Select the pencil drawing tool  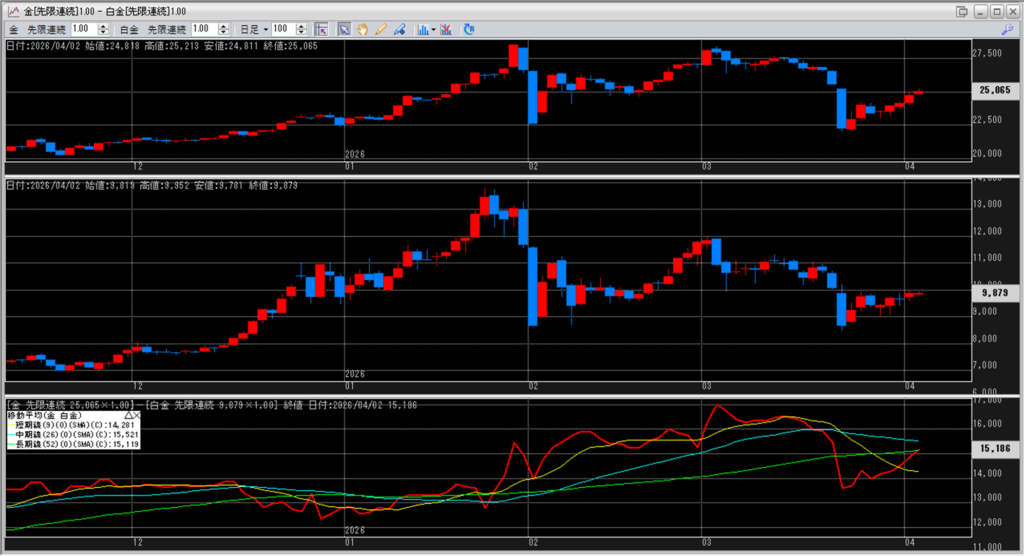381,29
